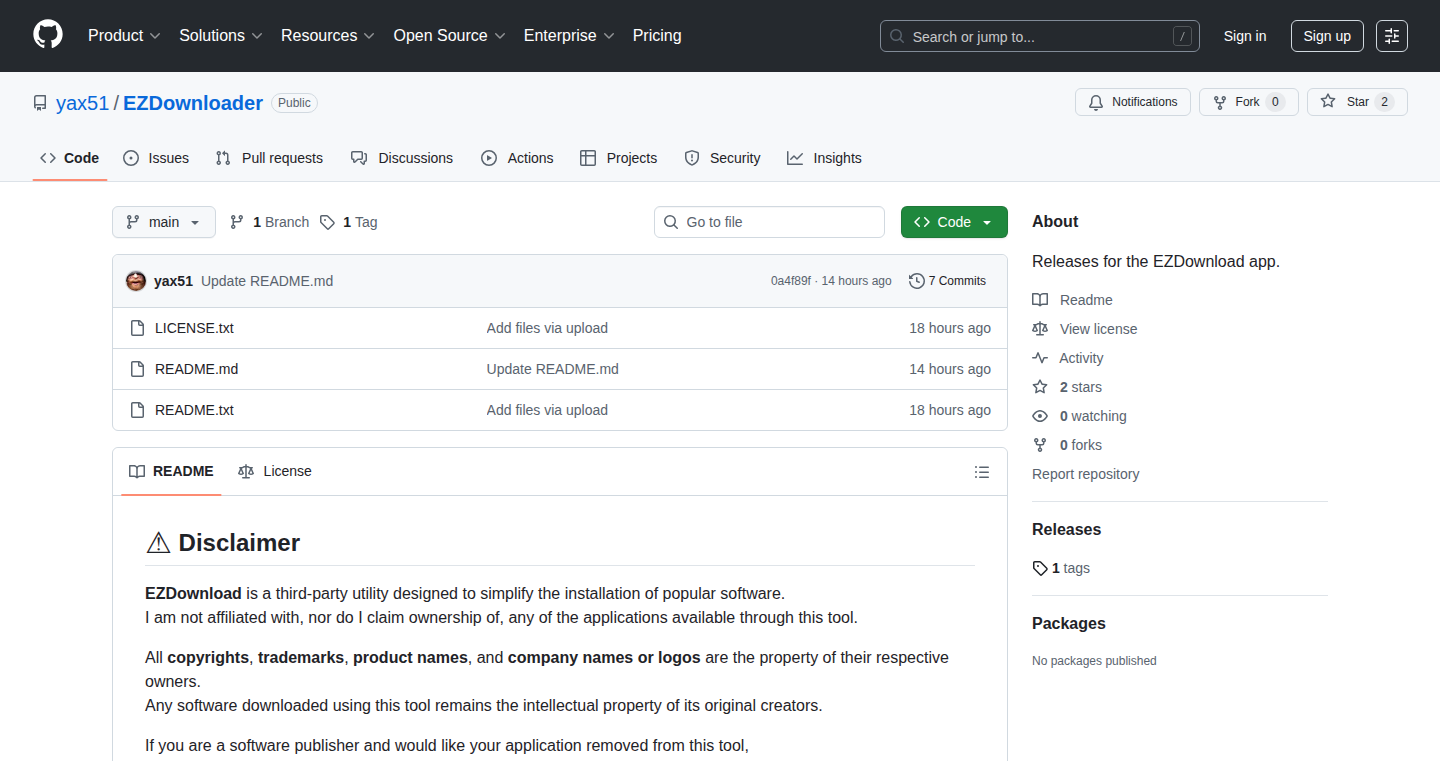Open the LICENSE.txt file
The height and width of the screenshot is (761, 1440).
point(194,328)
